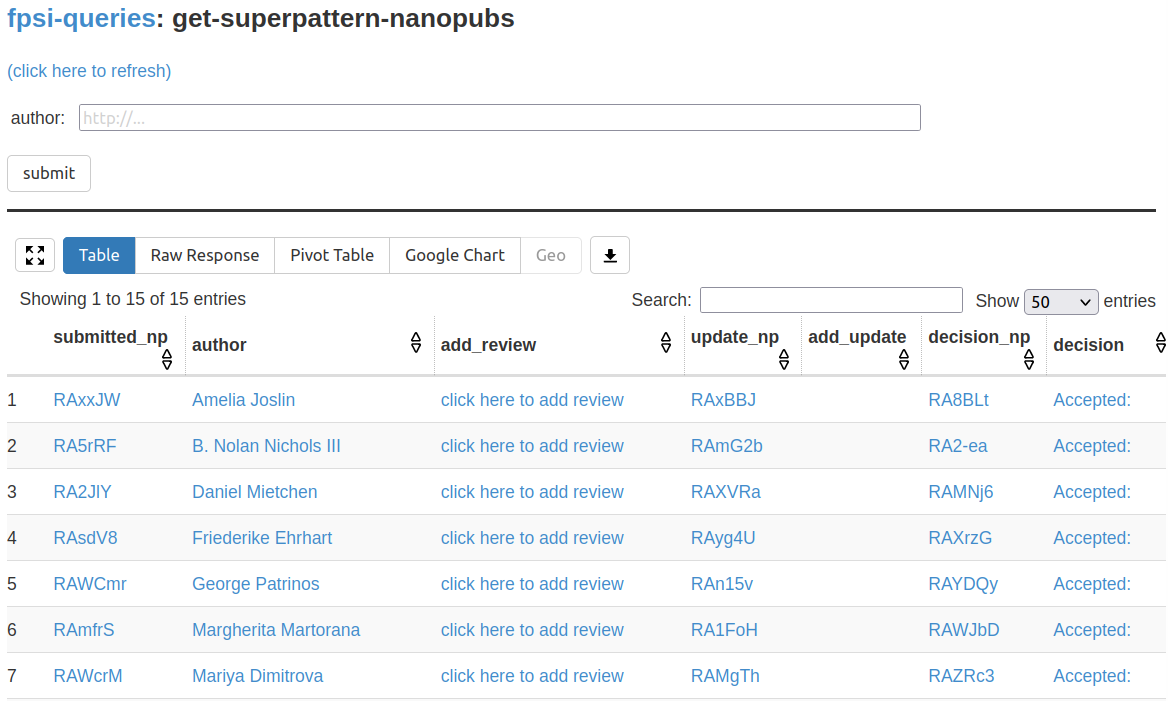Sort by decision column arrows
Viewport: 1168px width, 701px height.
[x=1160, y=343]
